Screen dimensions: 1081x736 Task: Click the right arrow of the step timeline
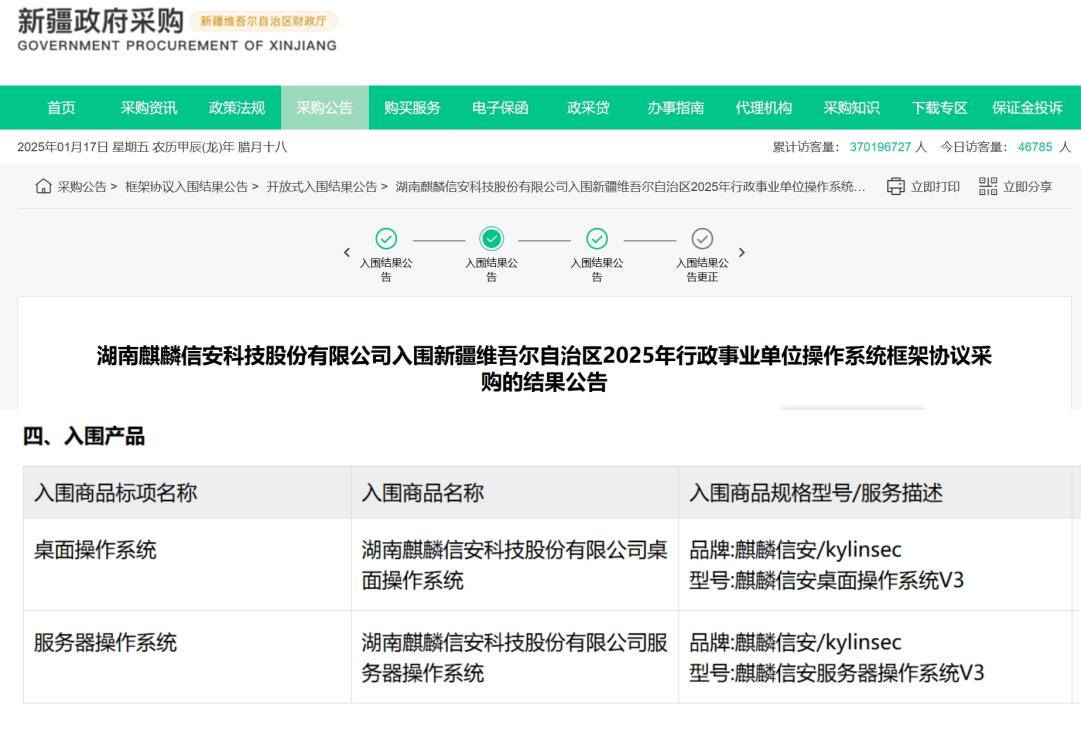point(742,253)
